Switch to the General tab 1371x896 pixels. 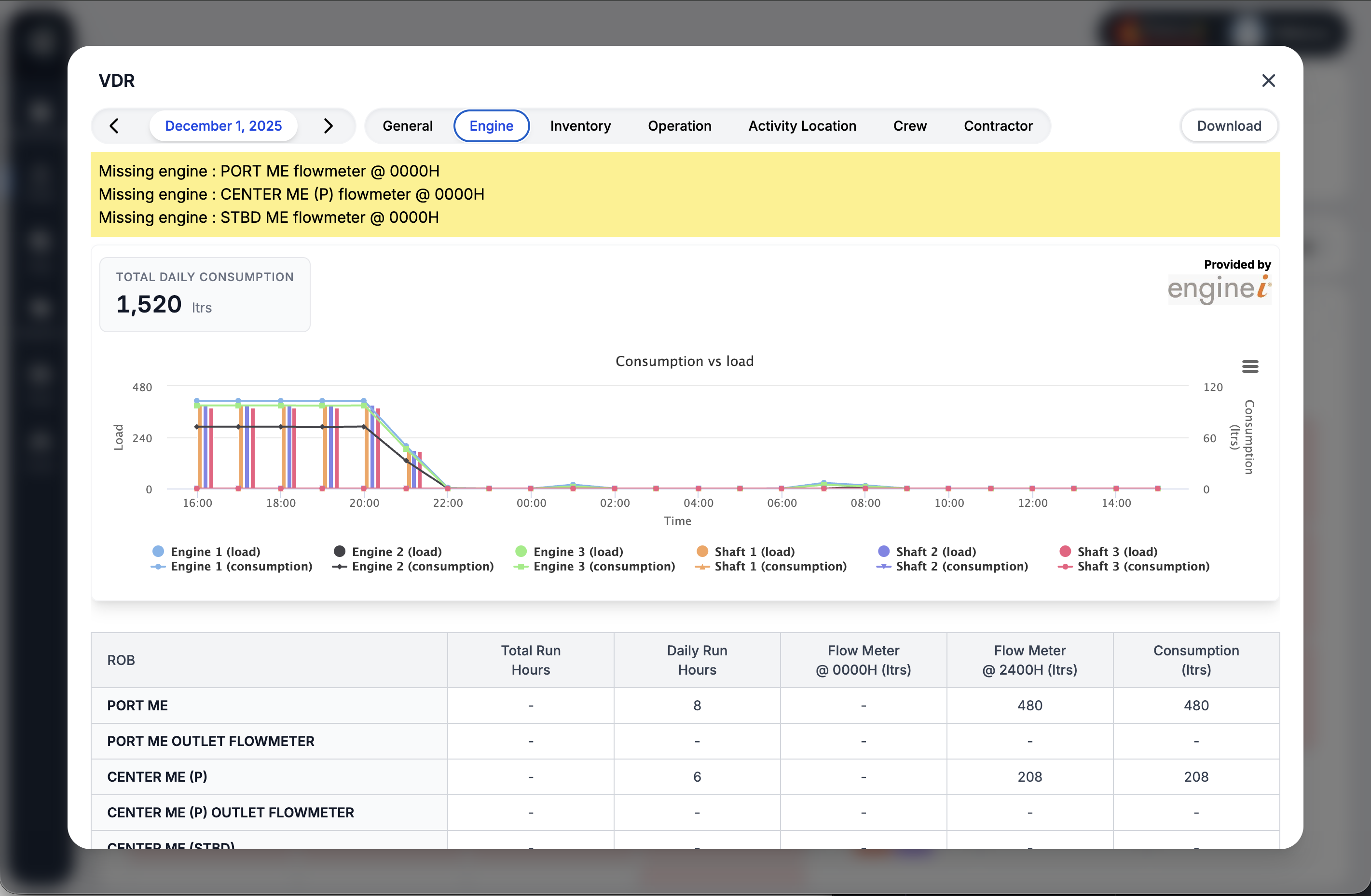coord(407,125)
